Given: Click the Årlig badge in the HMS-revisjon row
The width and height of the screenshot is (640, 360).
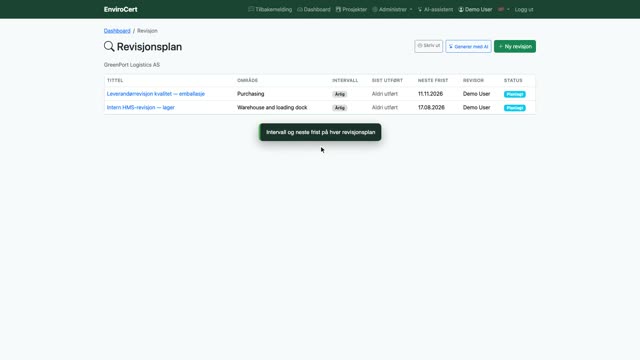Looking at the screenshot, I should pos(340,108).
